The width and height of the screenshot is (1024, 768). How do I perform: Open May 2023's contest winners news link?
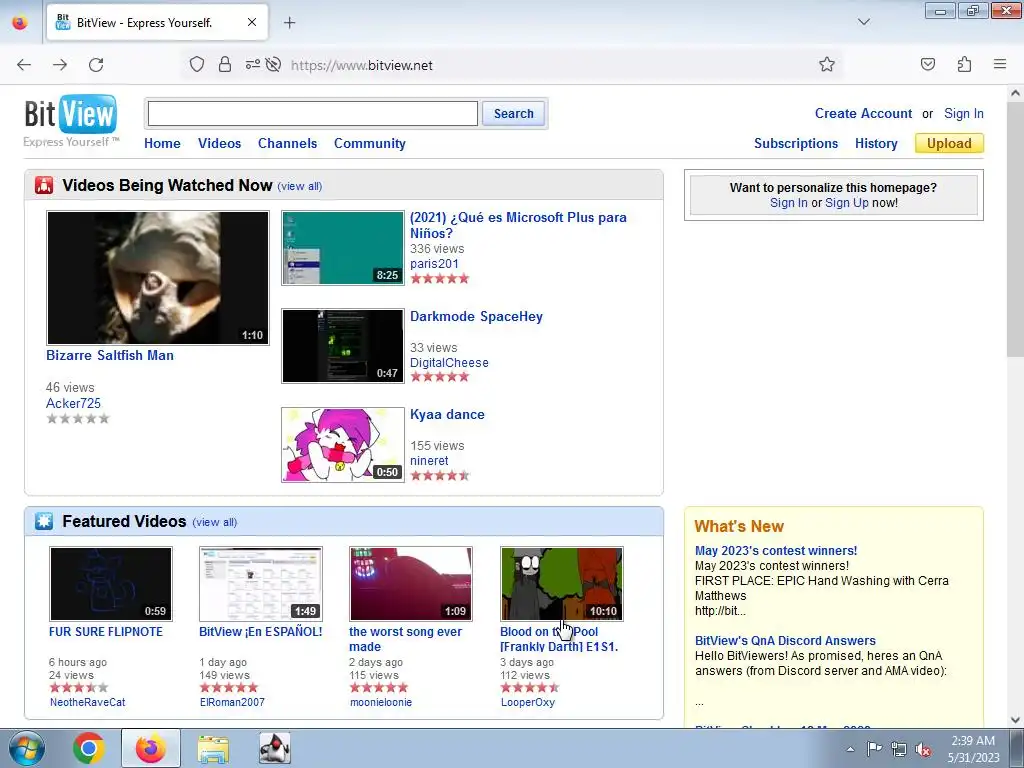[776, 551]
